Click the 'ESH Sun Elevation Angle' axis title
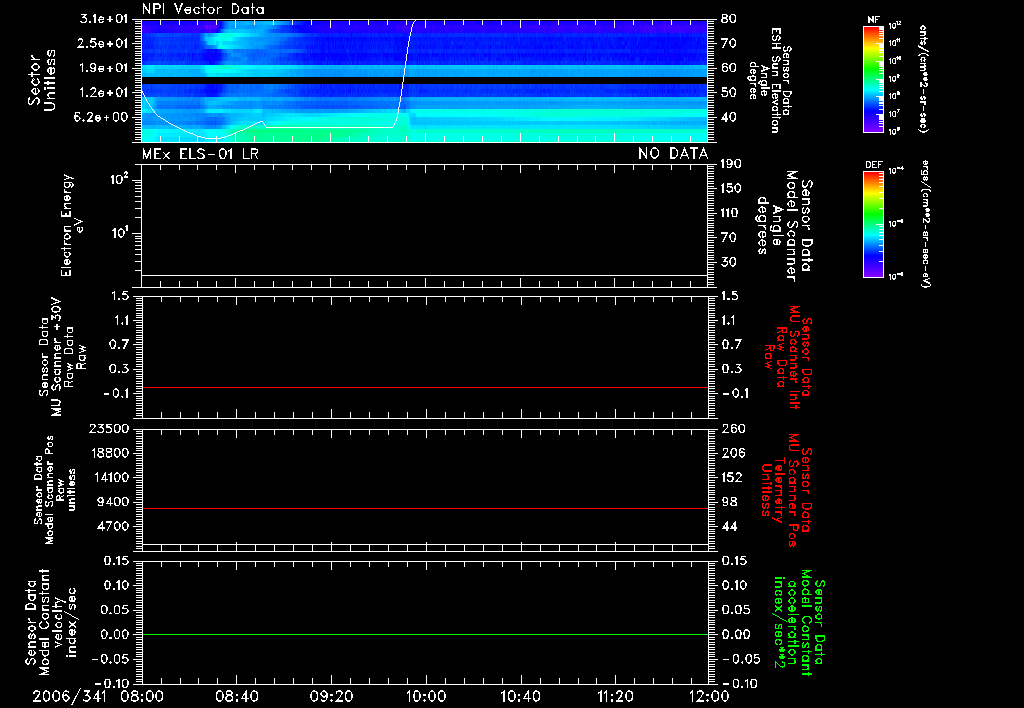 769,80
